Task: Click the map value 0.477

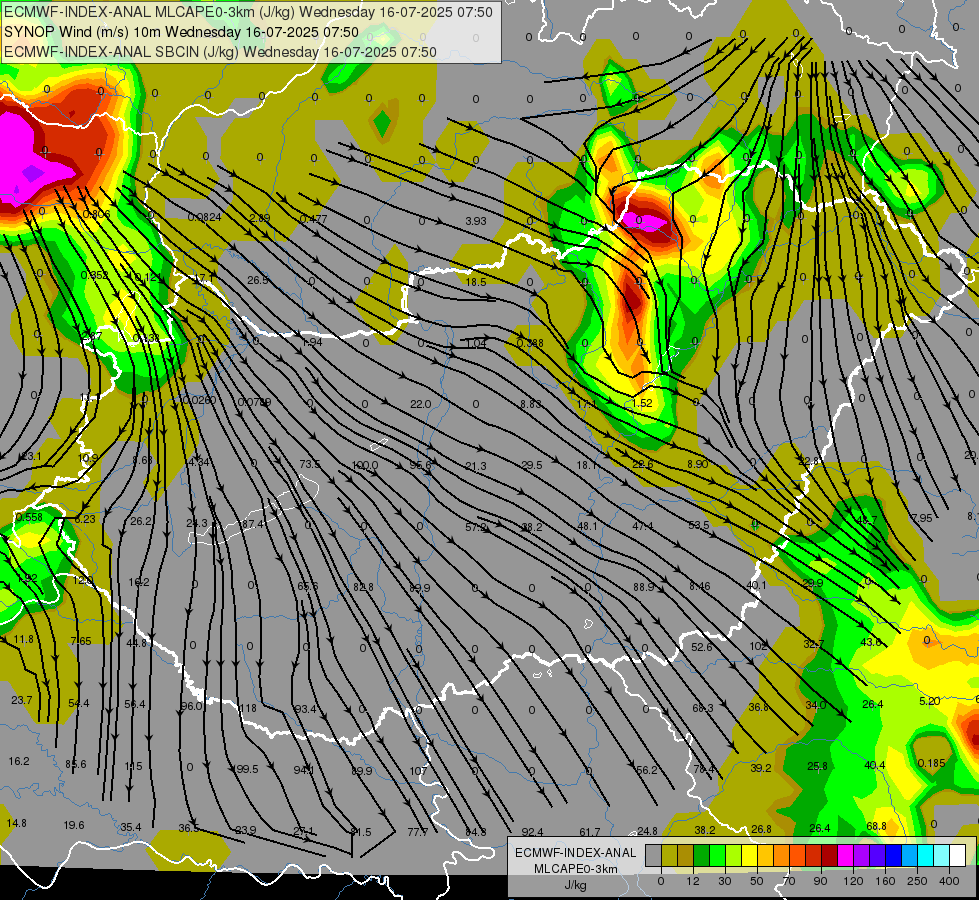Action: 313,219
